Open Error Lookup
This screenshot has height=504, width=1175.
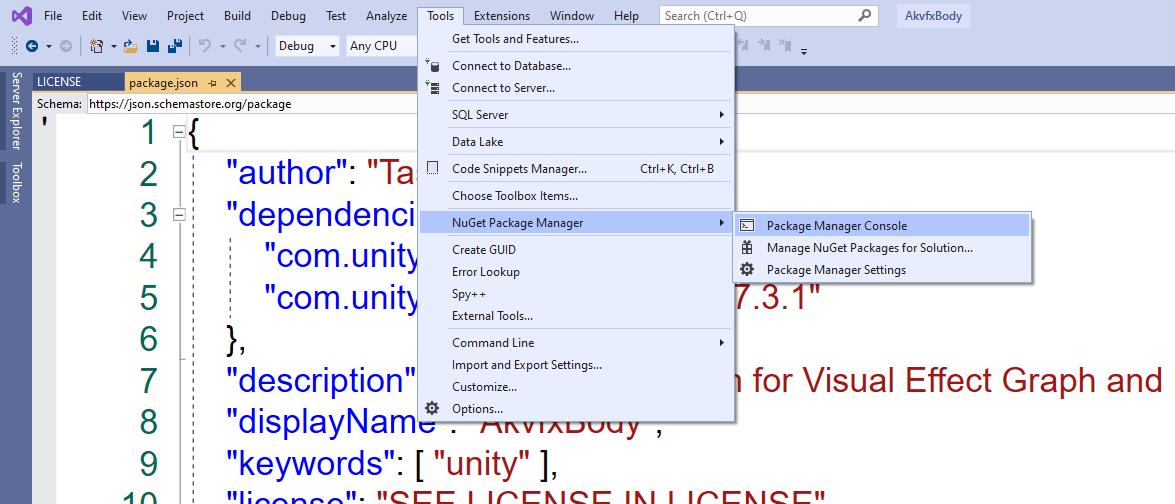coord(576,271)
